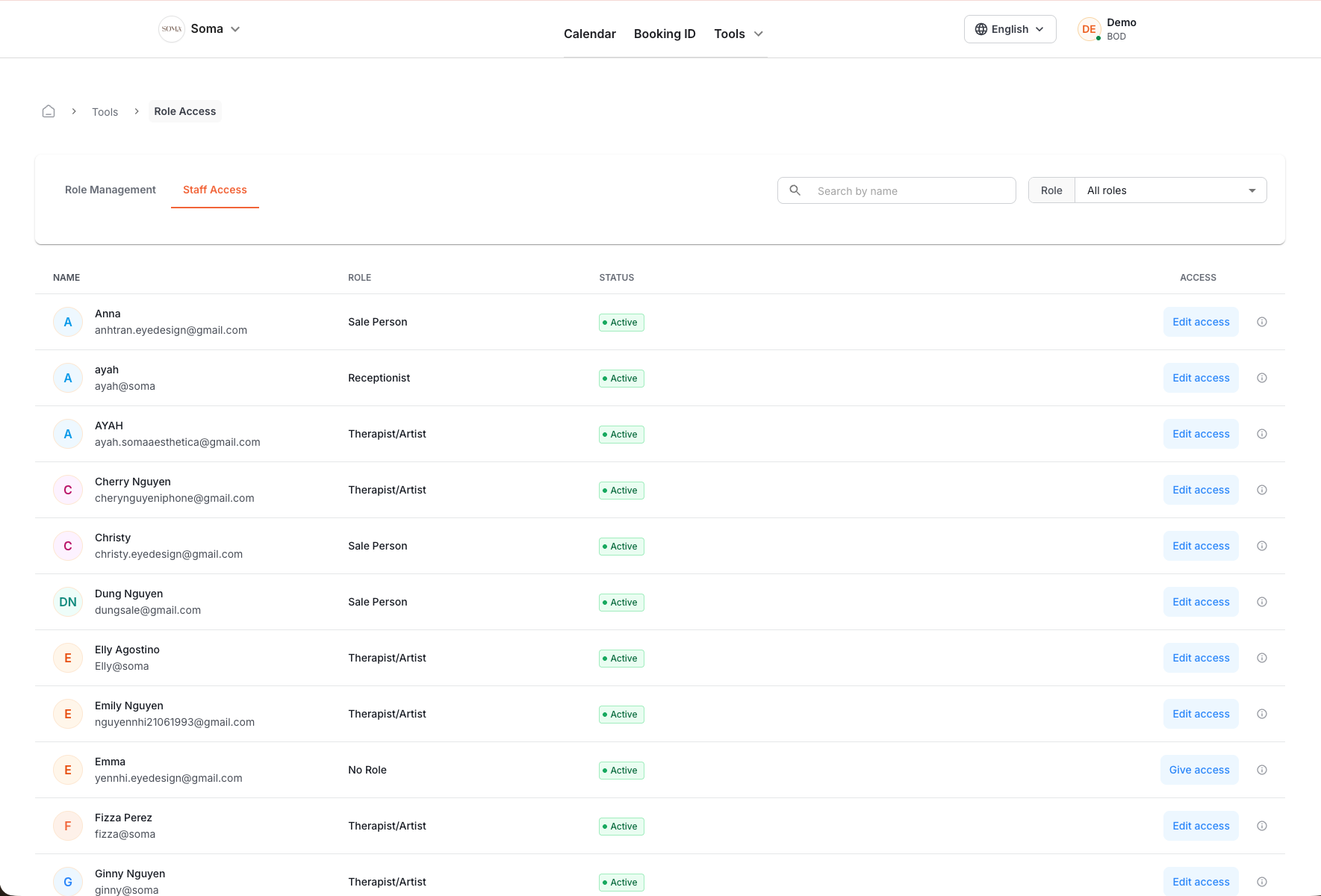Give access to Emma
Image resolution: width=1321 pixels, height=896 pixels.
[1199, 770]
